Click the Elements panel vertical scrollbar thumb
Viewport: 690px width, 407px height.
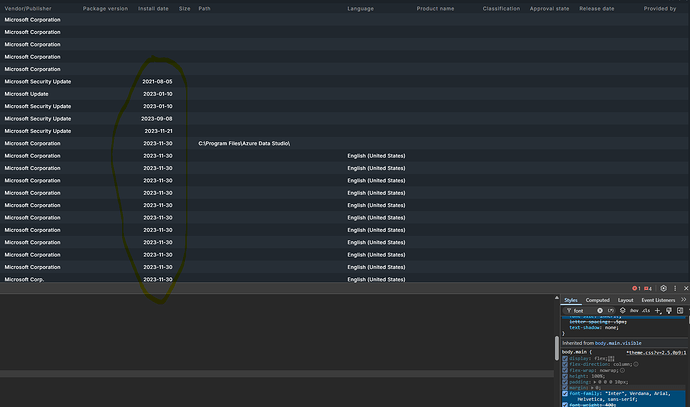coord(557,348)
